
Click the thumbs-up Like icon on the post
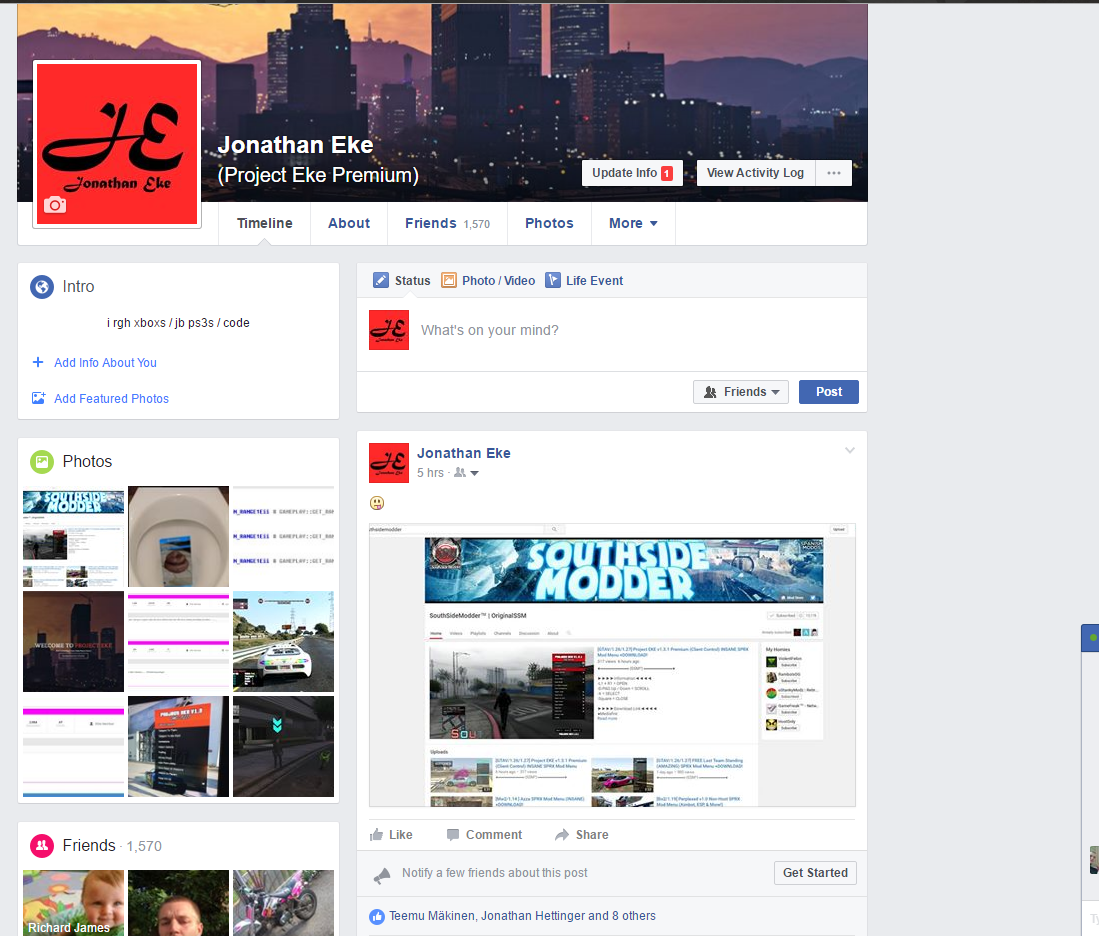tap(376, 834)
